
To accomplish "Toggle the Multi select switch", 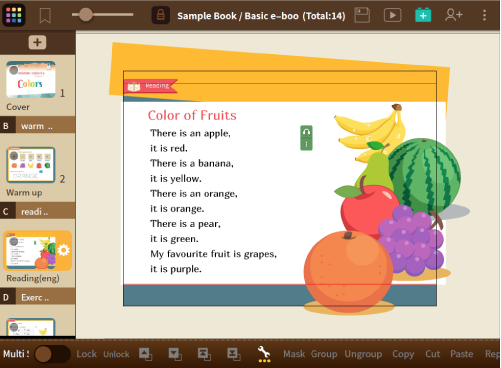I will (52, 354).
